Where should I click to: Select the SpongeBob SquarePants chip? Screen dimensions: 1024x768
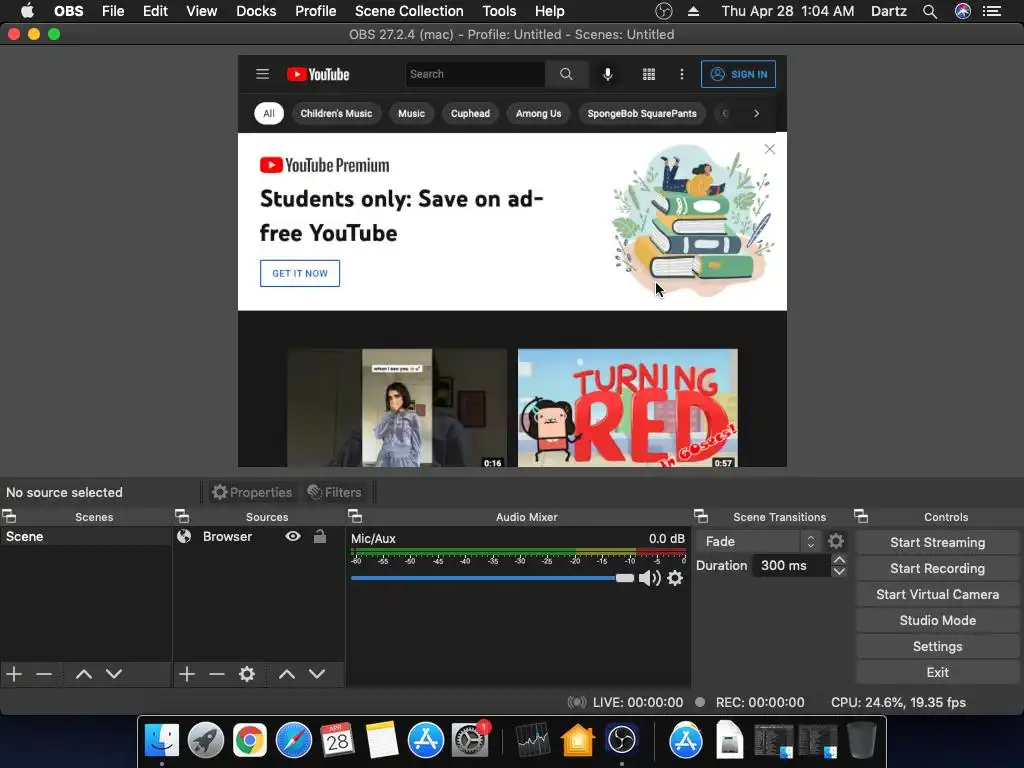click(642, 114)
